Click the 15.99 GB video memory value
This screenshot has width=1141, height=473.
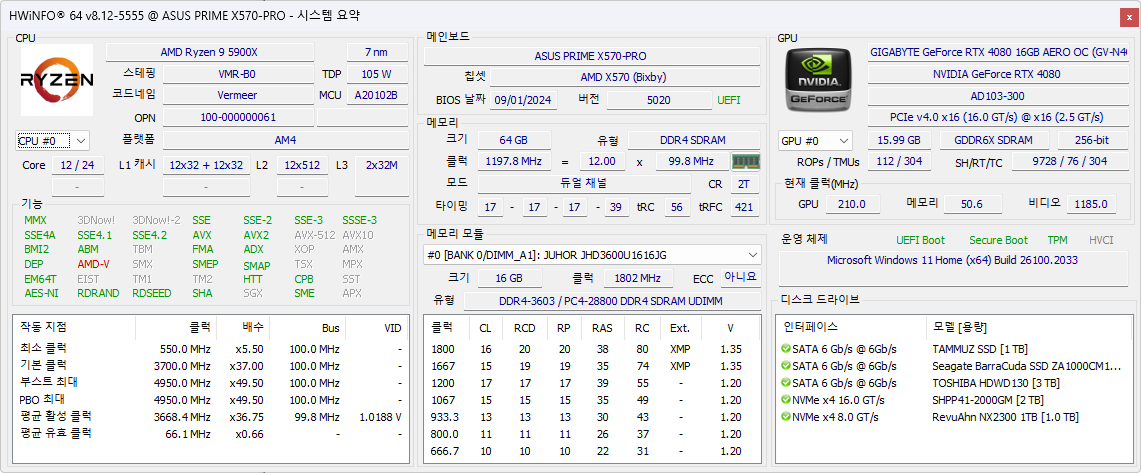coord(899,140)
